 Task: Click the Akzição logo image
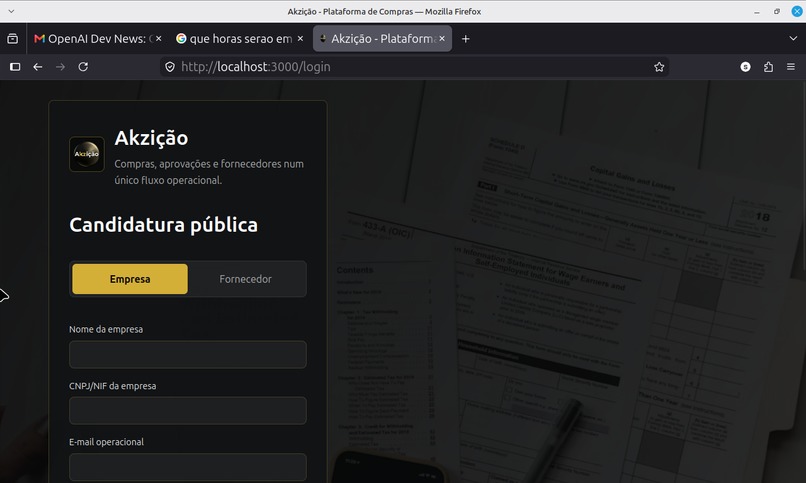pos(86,154)
